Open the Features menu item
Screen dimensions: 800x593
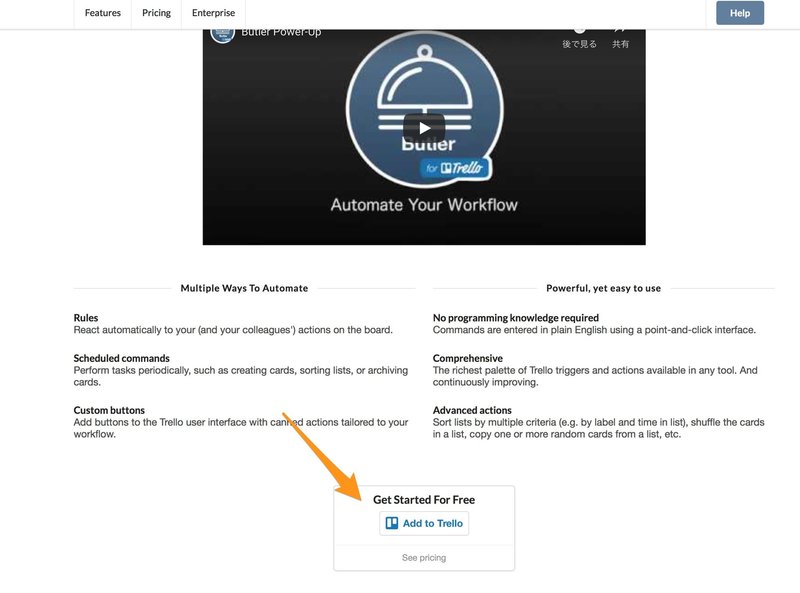coord(103,13)
